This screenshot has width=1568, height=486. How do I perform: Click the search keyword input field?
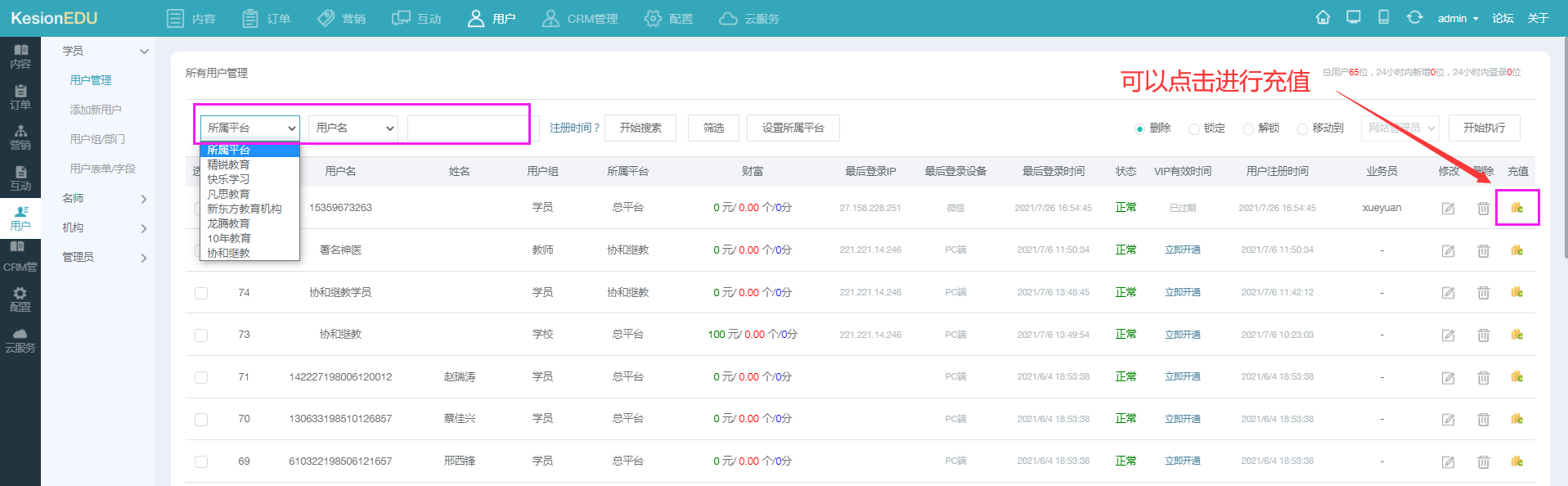(468, 128)
